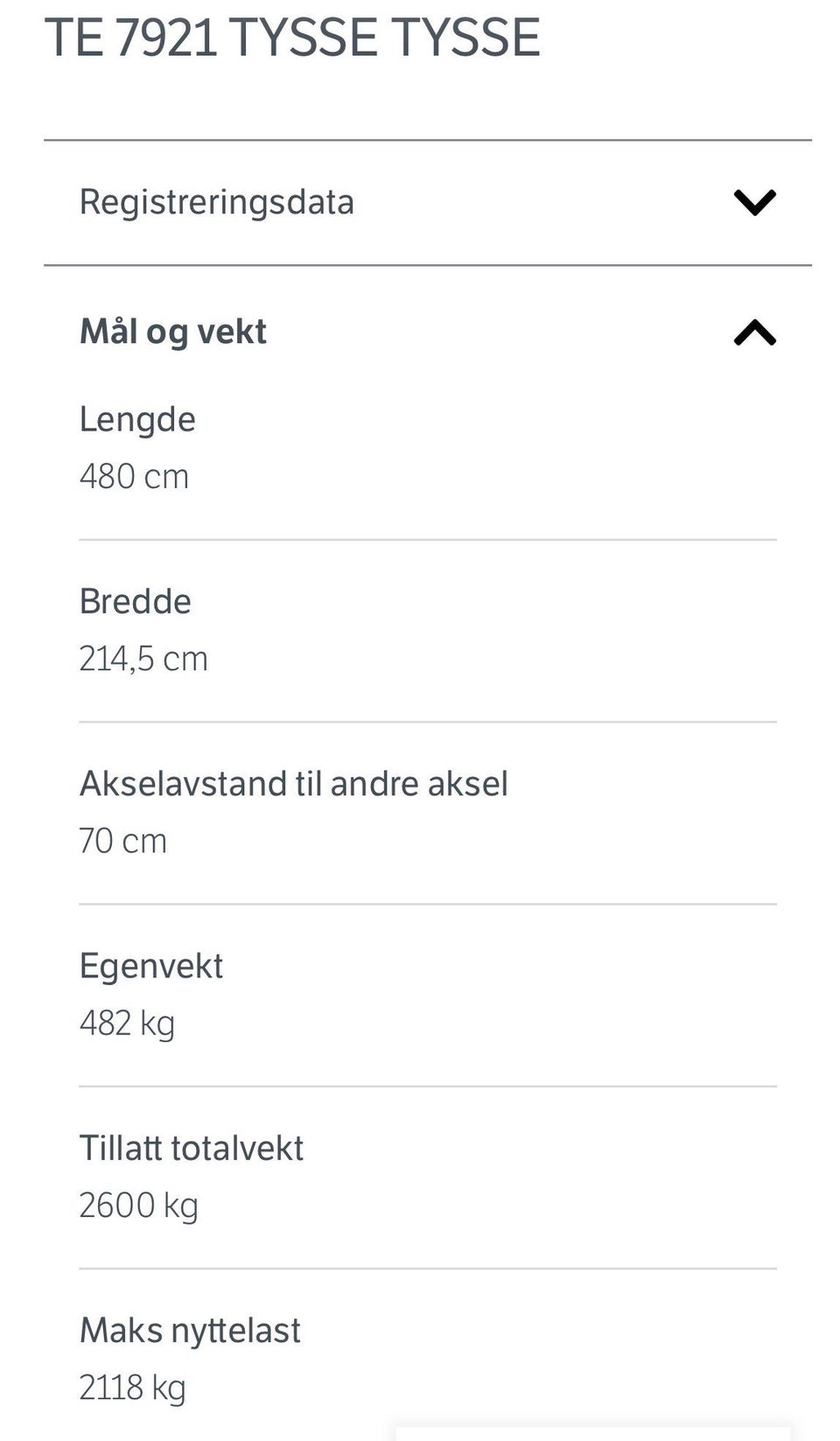840x1441 pixels.
Task: Click the 480 cm length value
Action: click(134, 477)
